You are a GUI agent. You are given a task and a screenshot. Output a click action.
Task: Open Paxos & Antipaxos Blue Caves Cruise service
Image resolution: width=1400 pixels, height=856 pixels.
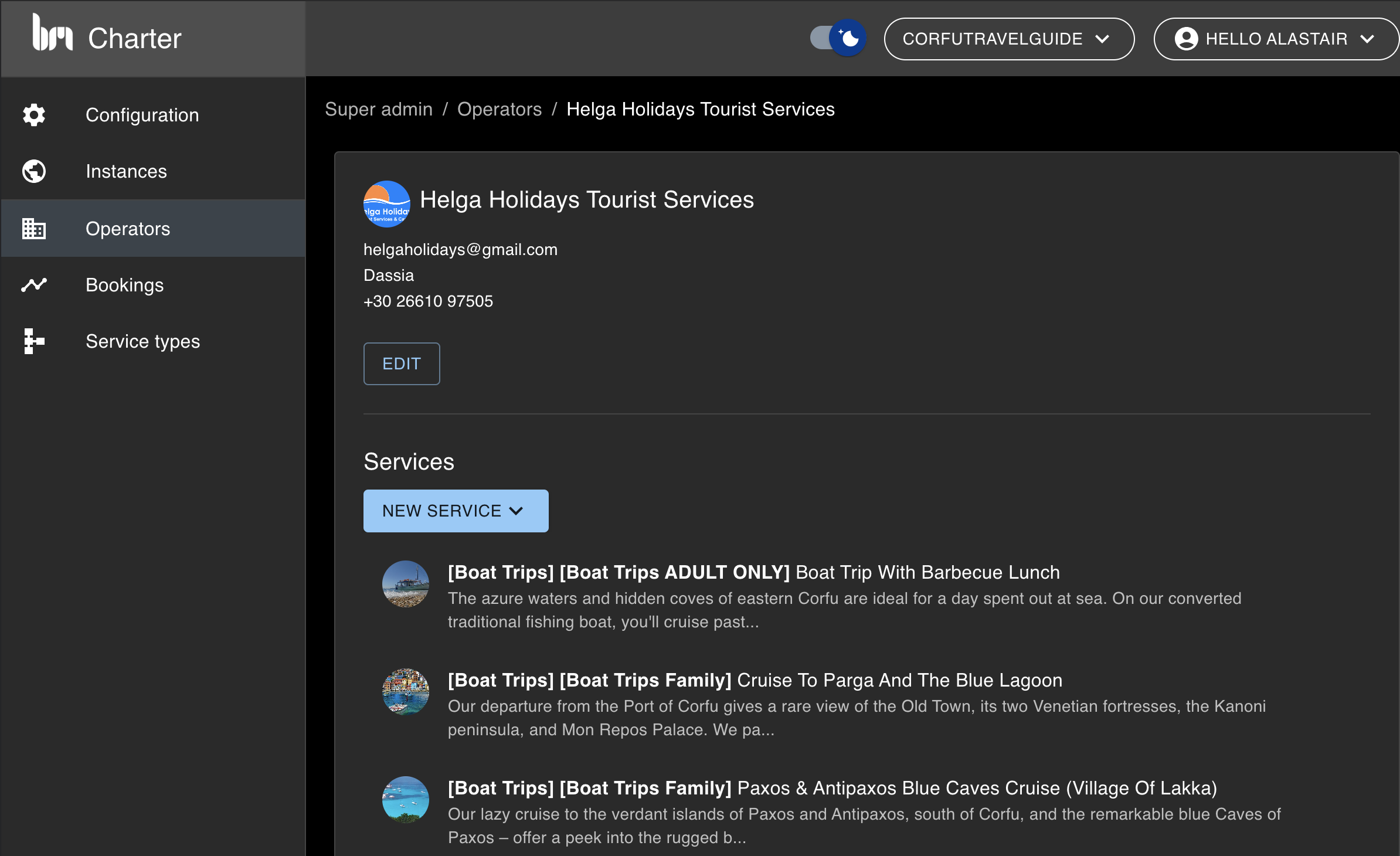[832, 788]
